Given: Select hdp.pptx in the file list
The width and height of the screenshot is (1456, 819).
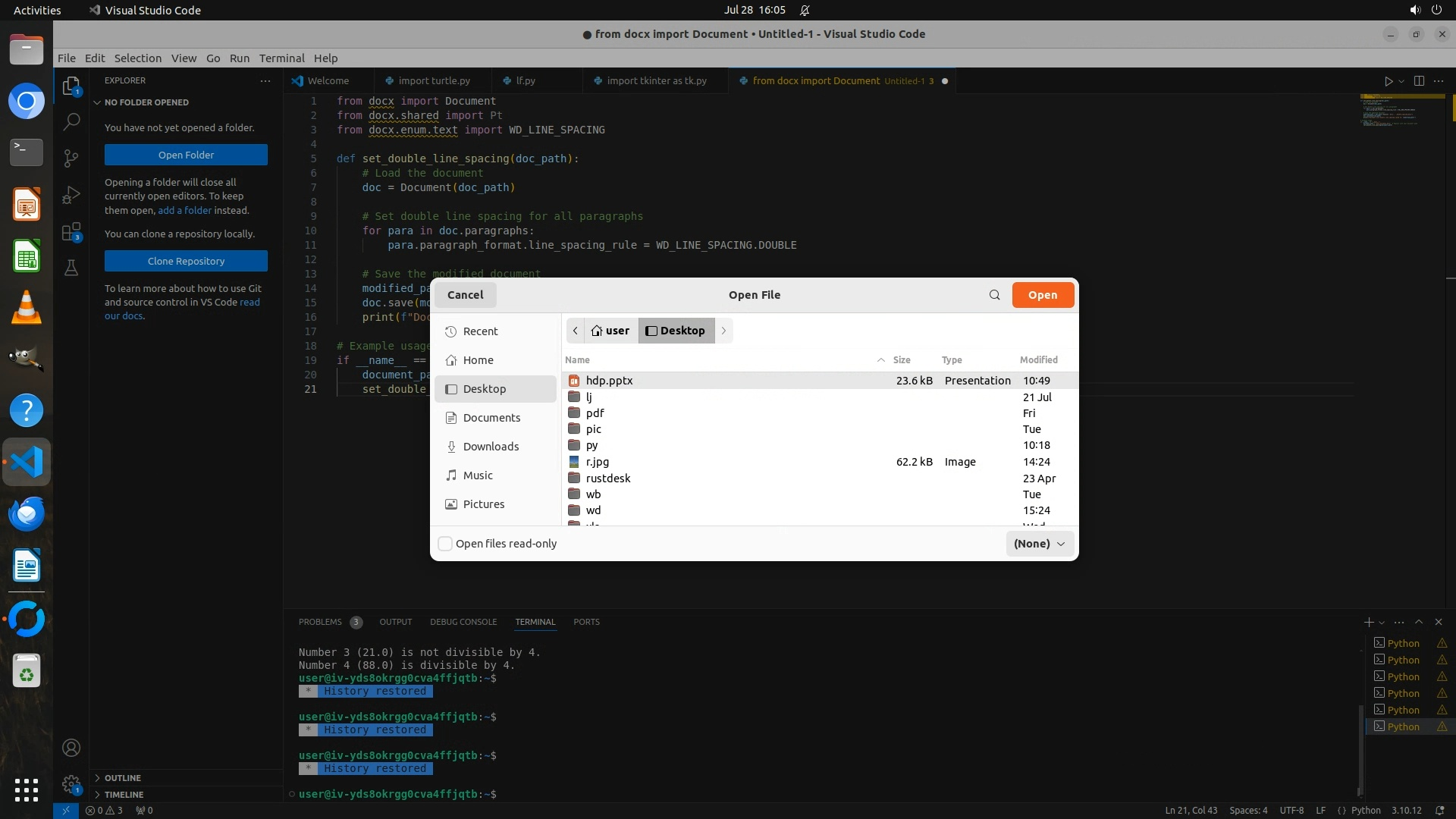Looking at the screenshot, I should click(609, 381).
